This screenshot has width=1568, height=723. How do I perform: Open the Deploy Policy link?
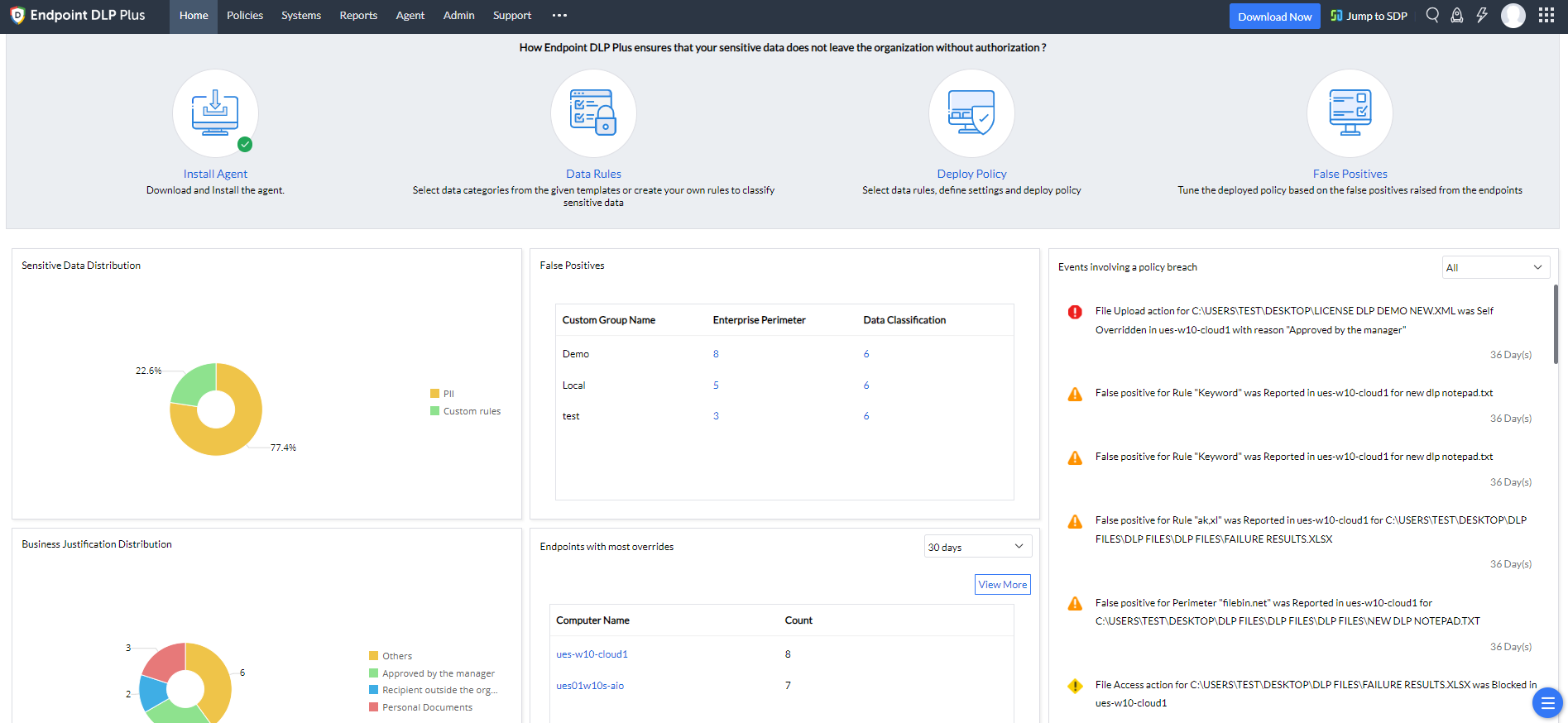point(971,174)
